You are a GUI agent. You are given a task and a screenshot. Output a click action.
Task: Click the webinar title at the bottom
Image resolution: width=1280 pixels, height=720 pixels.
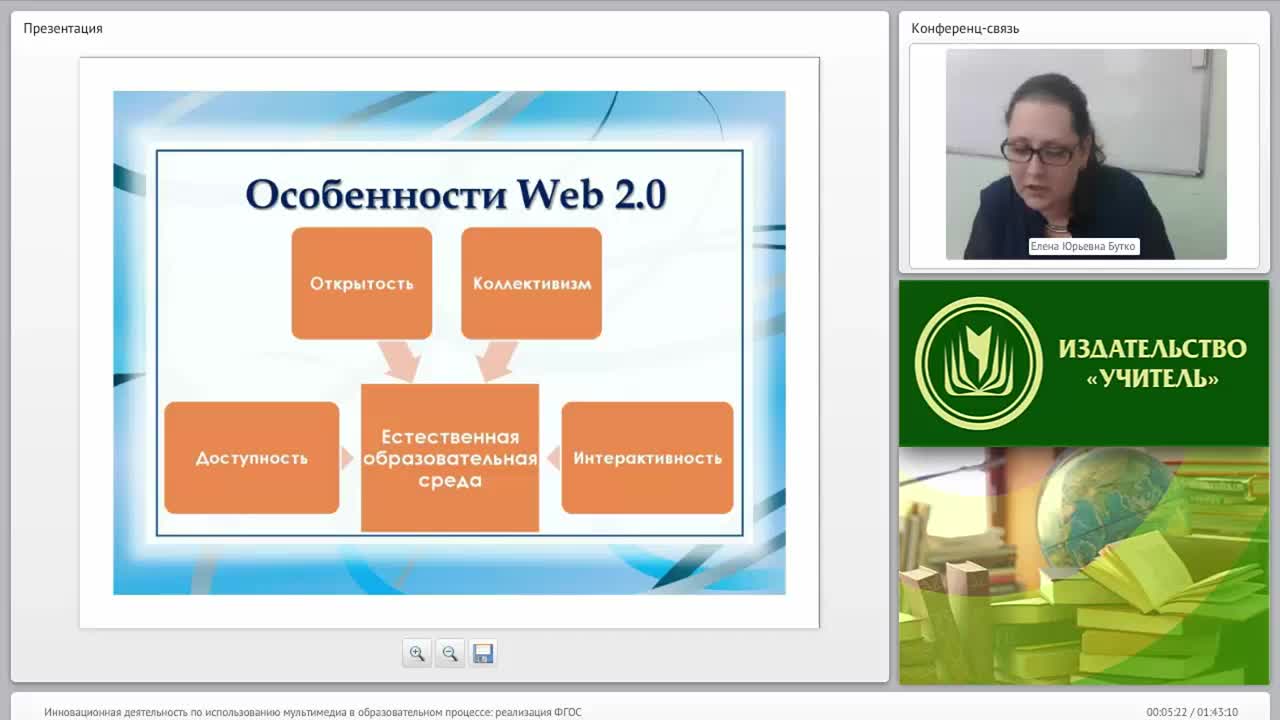coord(313,712)
